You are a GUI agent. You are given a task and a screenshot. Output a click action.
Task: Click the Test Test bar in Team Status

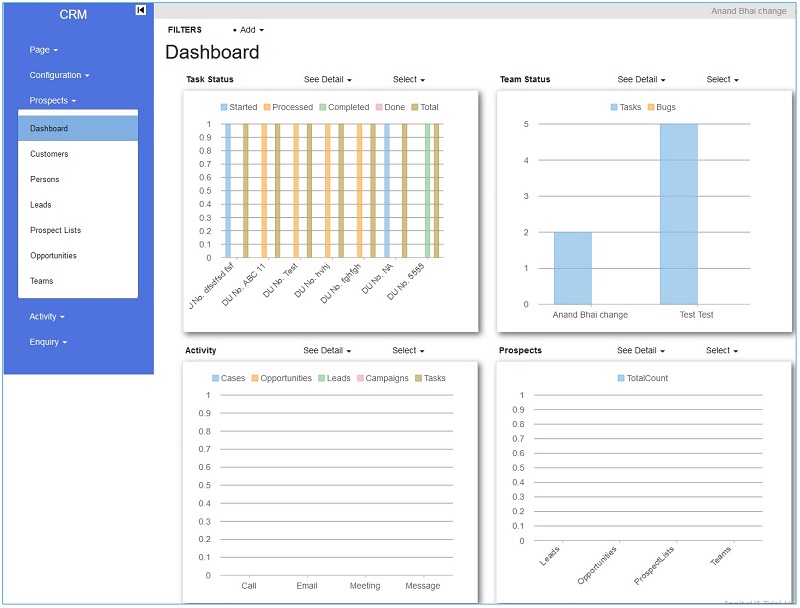[678, 214]
